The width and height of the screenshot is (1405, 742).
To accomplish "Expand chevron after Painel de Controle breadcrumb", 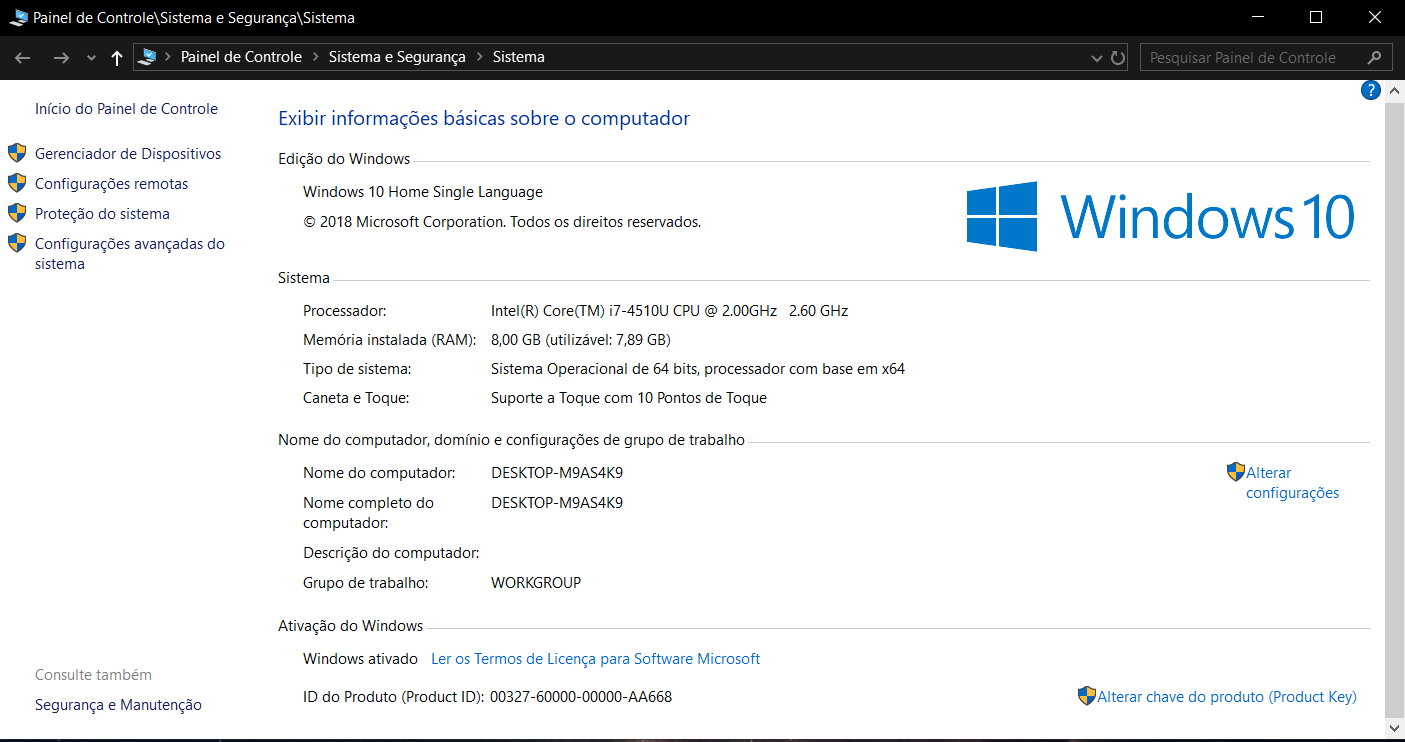I will click(315, 57).
